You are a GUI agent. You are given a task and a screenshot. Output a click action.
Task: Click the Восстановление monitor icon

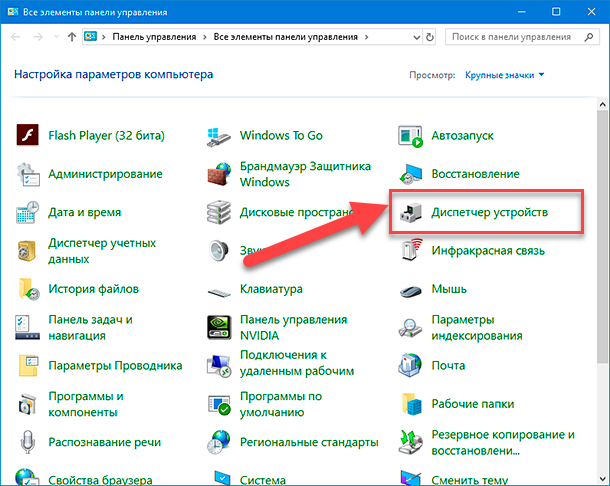point(410,174)
